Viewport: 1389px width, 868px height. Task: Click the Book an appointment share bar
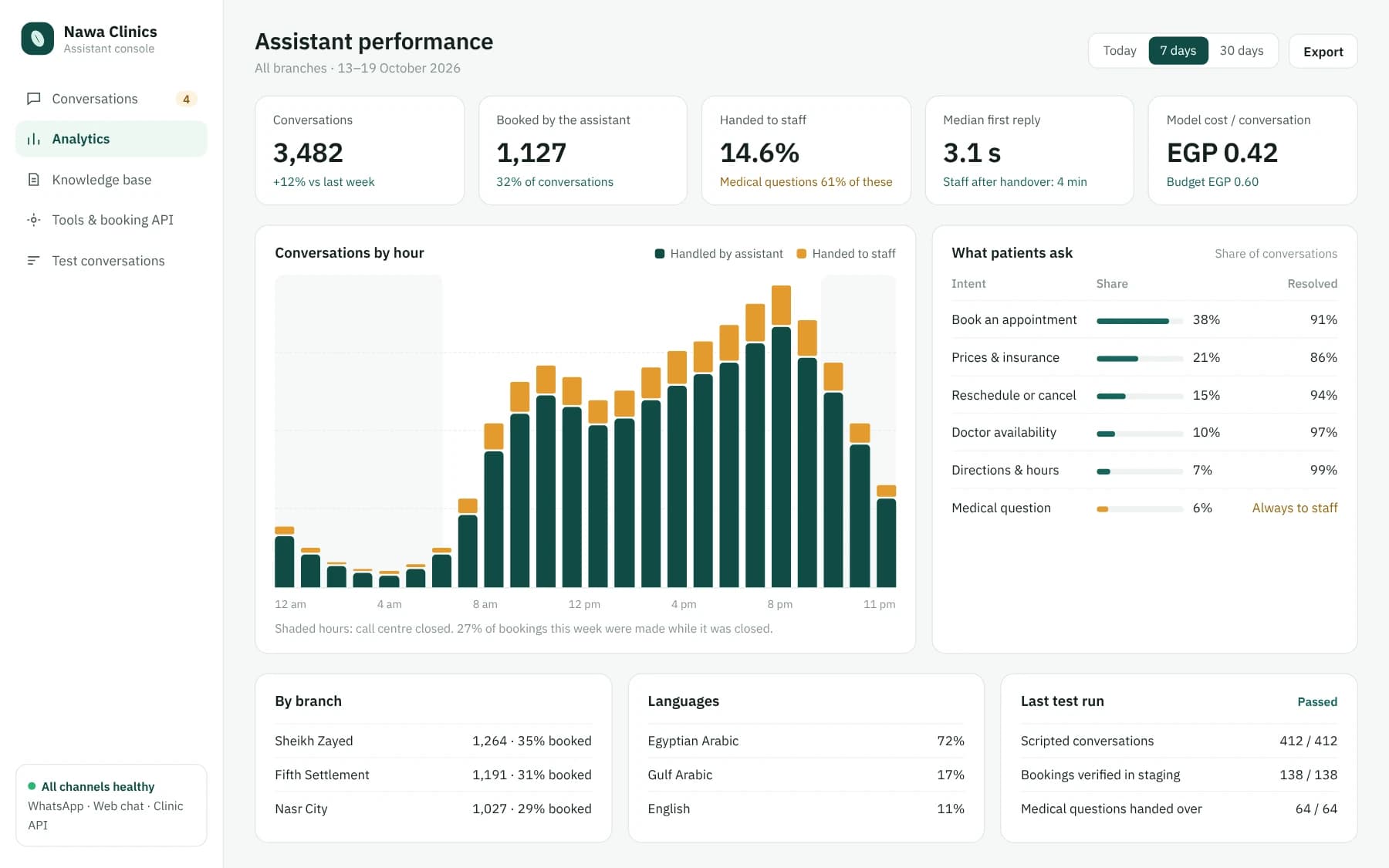point(1140,321)
